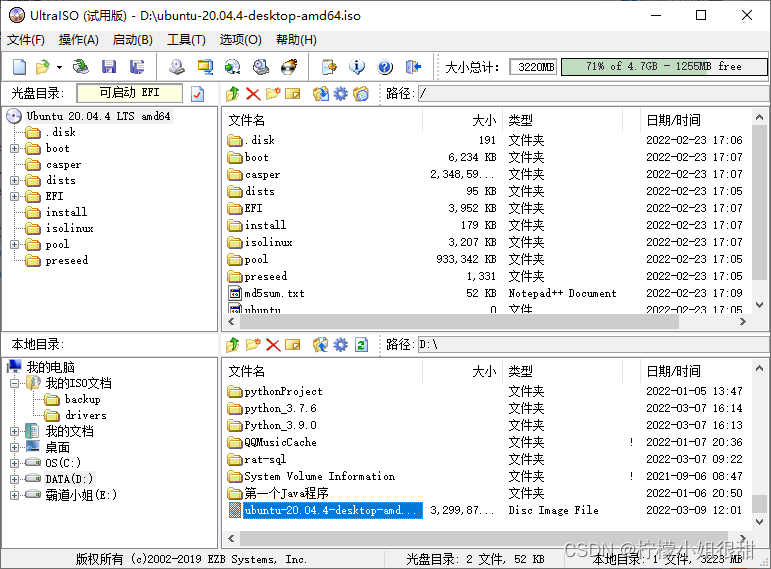Screen dimensions: 771x569
Task: Click the 日期/时间 column header in local pane
Action: [x=695, y=371]
